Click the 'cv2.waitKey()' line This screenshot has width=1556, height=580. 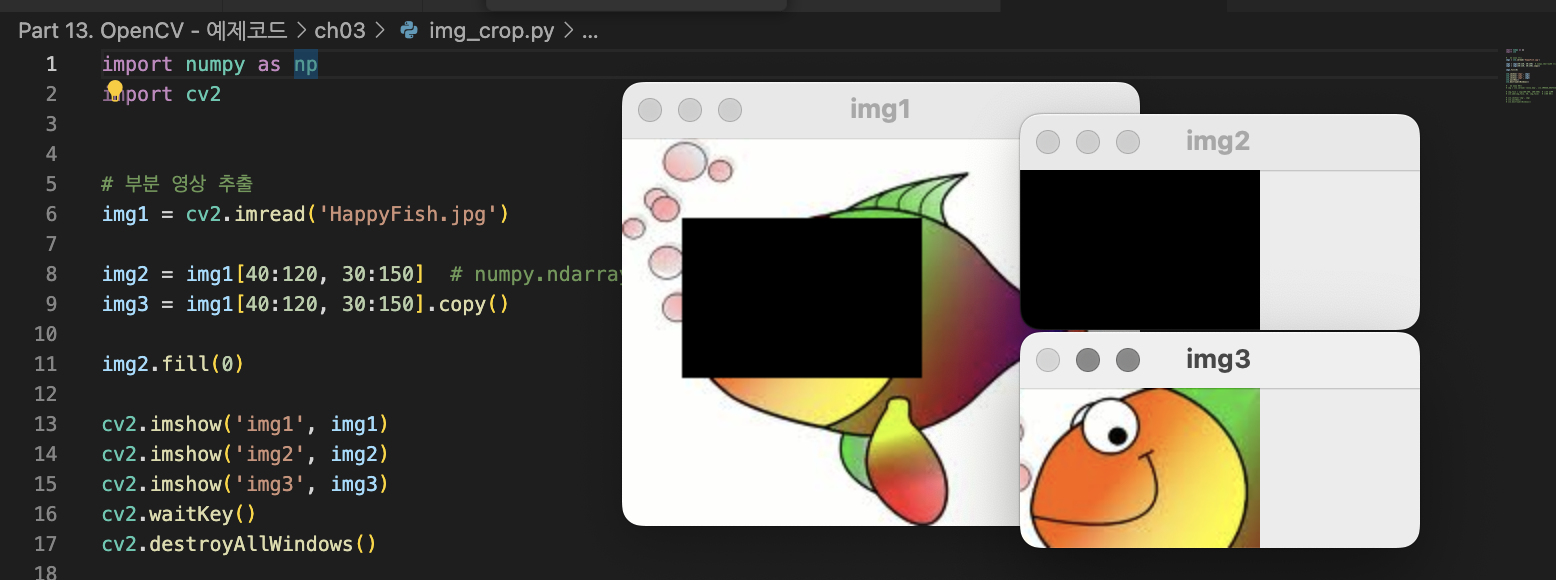tap(179, 514)
